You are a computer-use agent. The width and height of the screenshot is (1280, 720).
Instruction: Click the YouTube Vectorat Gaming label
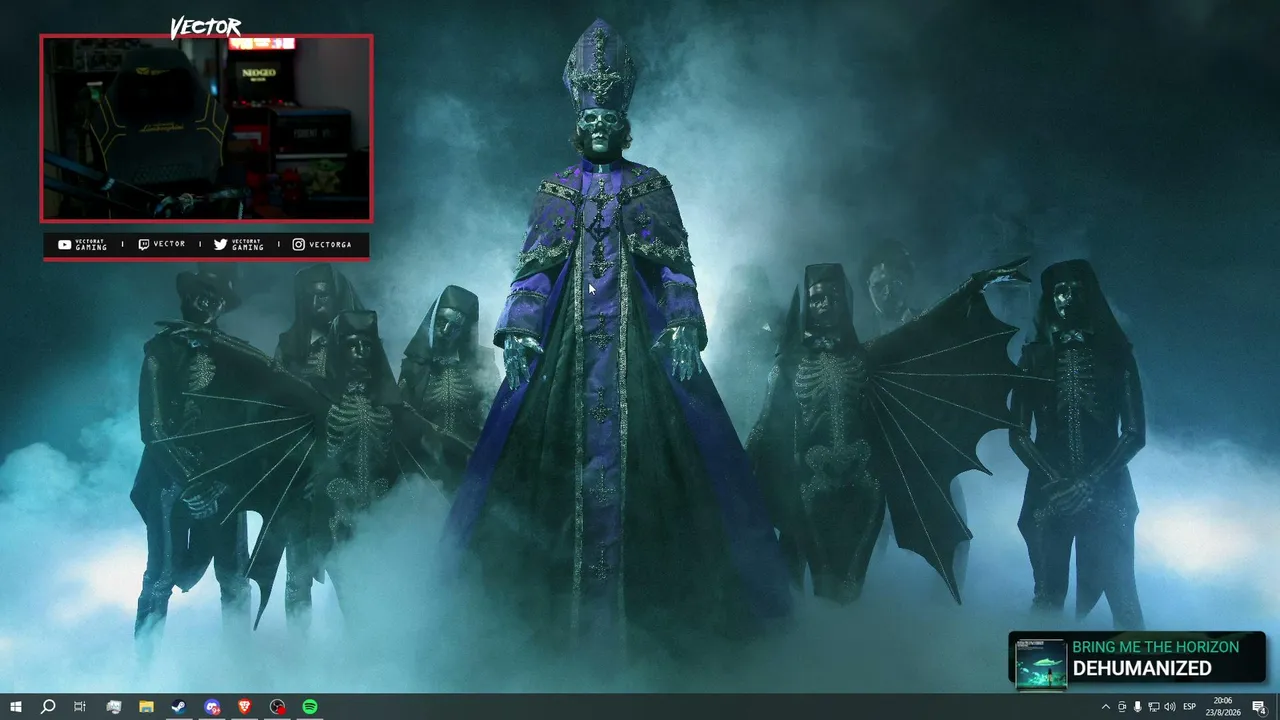pos(82,244)
